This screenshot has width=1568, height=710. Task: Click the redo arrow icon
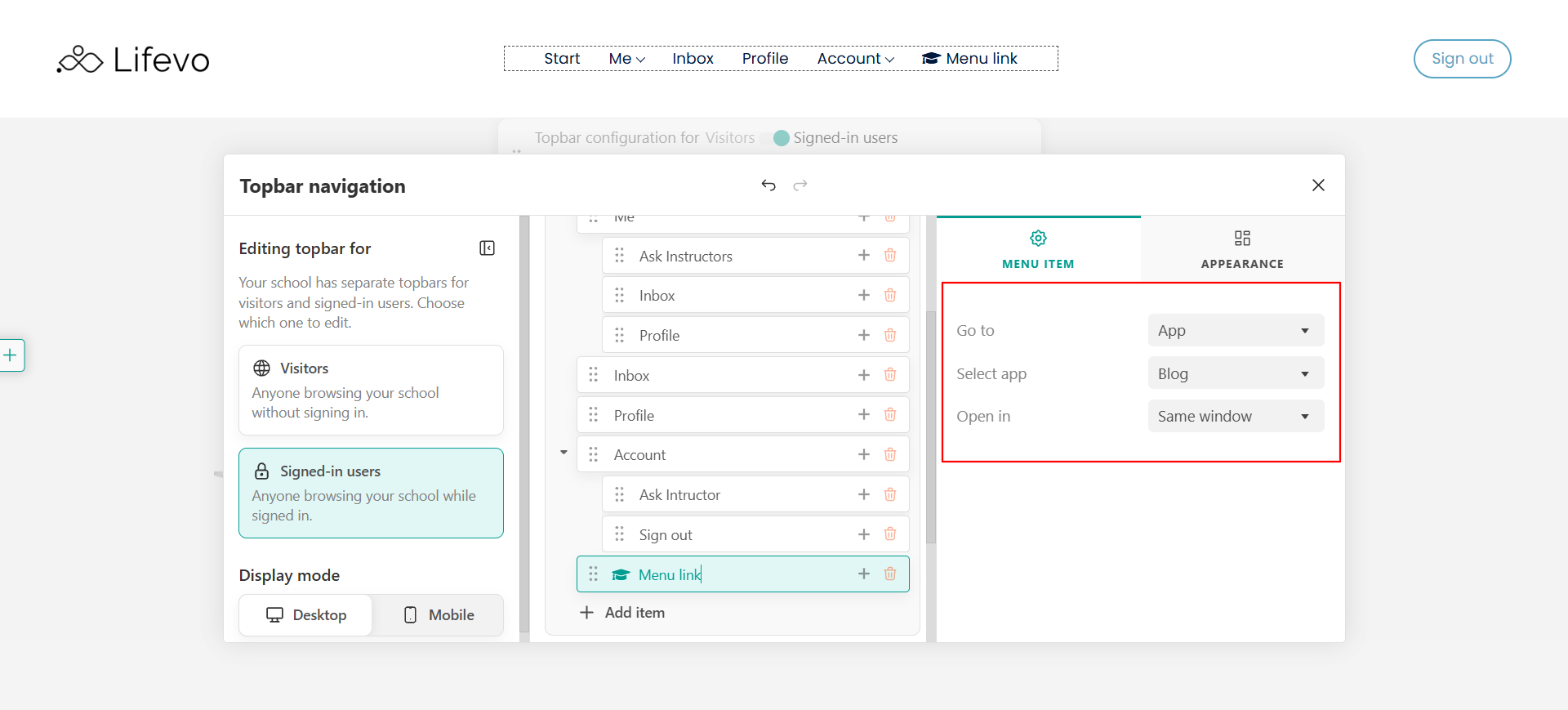(x=800, y=185)
